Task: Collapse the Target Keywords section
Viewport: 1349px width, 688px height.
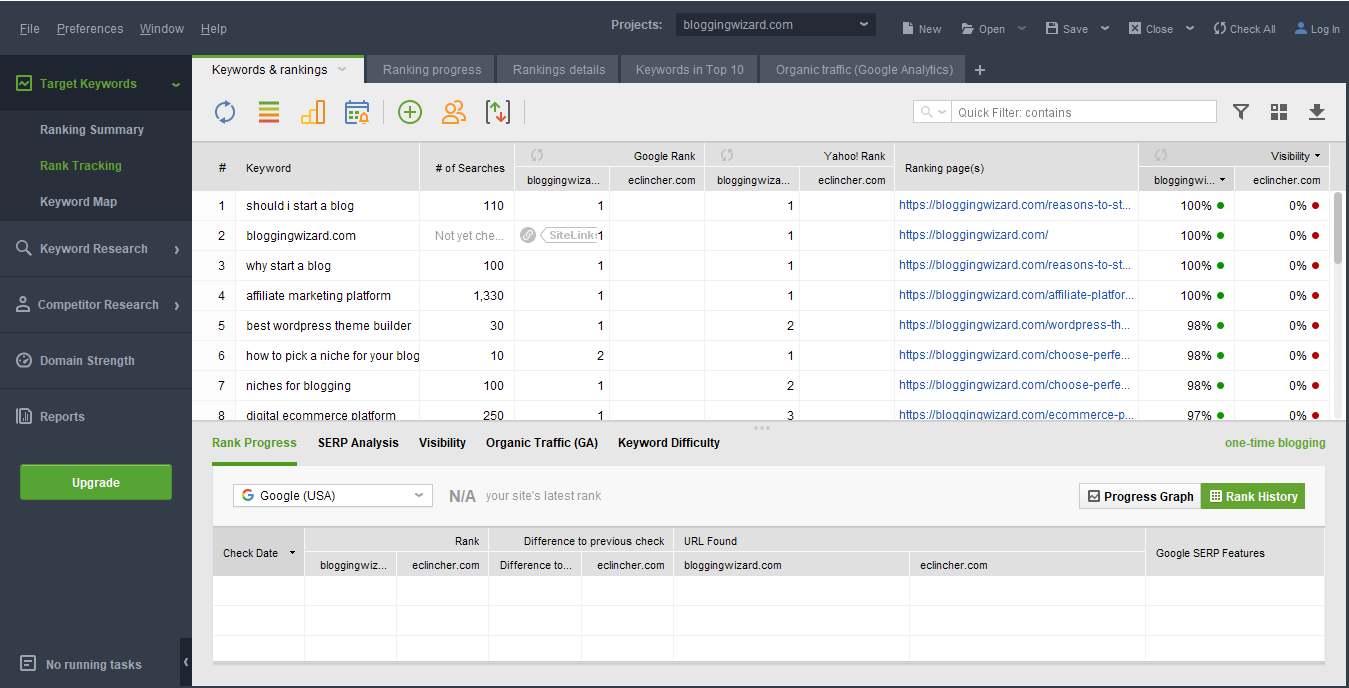Action: (176, 85)
